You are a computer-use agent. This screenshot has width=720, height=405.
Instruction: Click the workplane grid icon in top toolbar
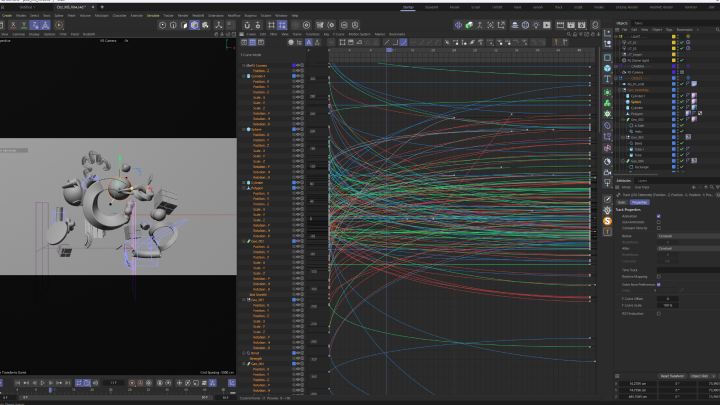(271, 25)
